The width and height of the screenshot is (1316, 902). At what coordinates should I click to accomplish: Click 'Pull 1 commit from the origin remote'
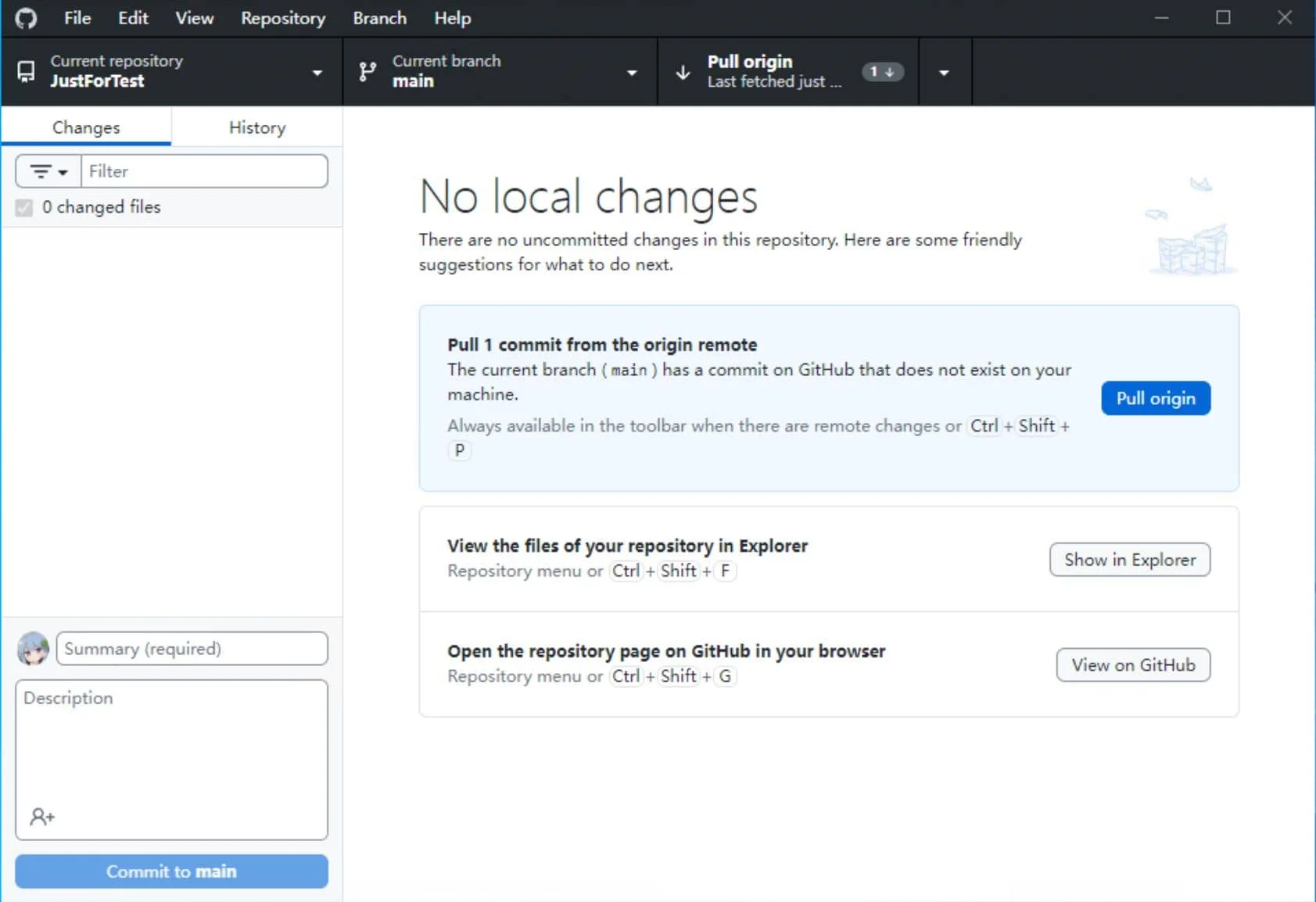[602, 345]
